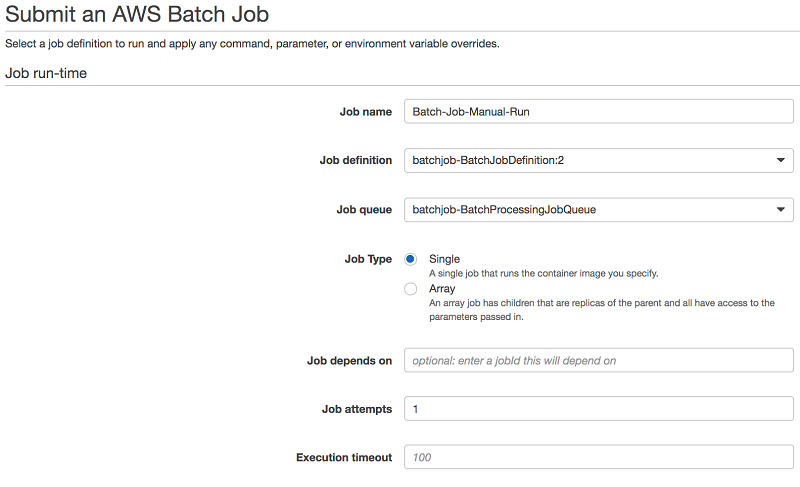
Task: Click the "Job Type" label
Action: point(368,259)
